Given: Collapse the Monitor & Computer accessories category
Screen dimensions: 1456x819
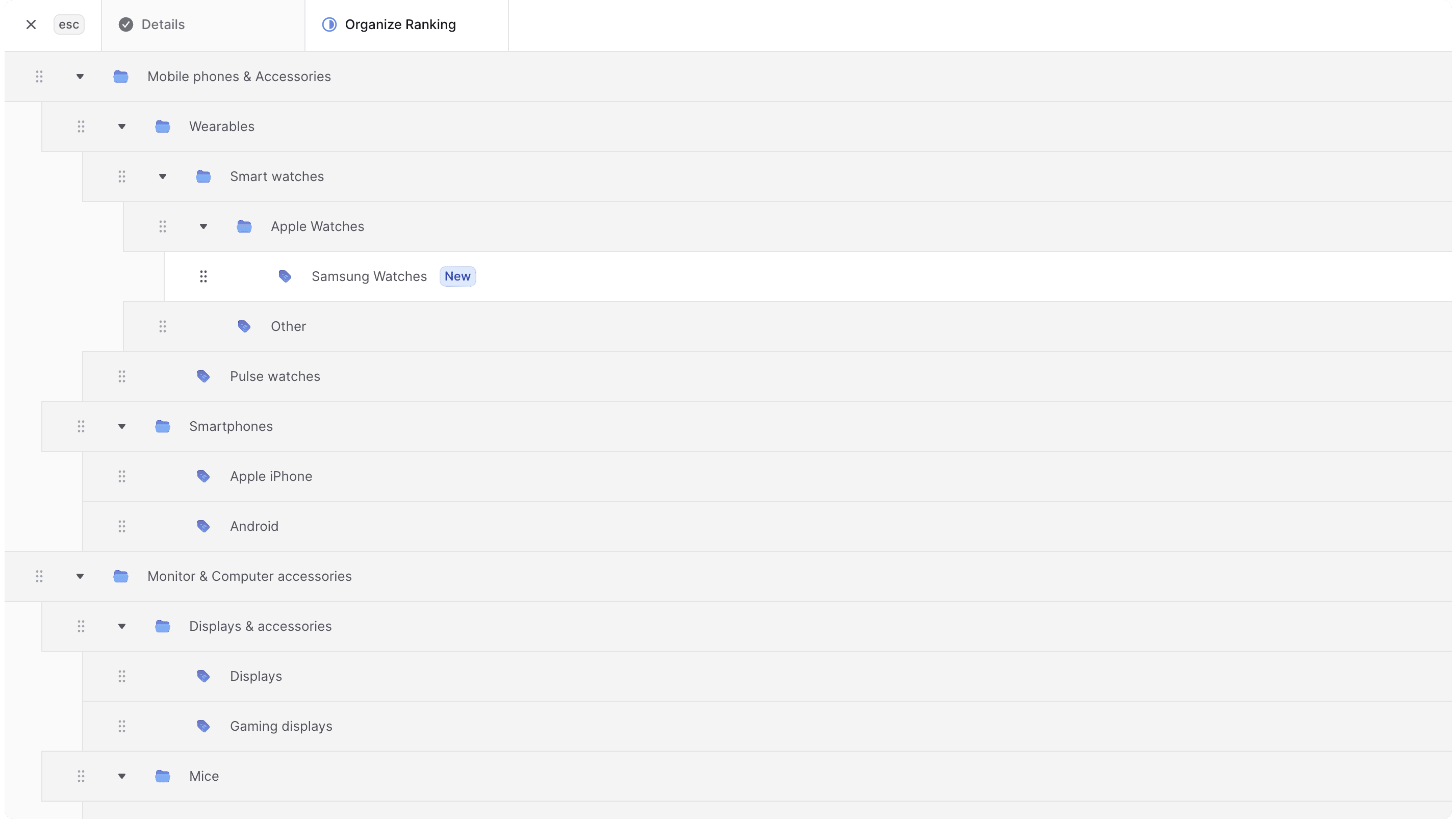Looking at the screenshot, I should click(x=80, y=576).
